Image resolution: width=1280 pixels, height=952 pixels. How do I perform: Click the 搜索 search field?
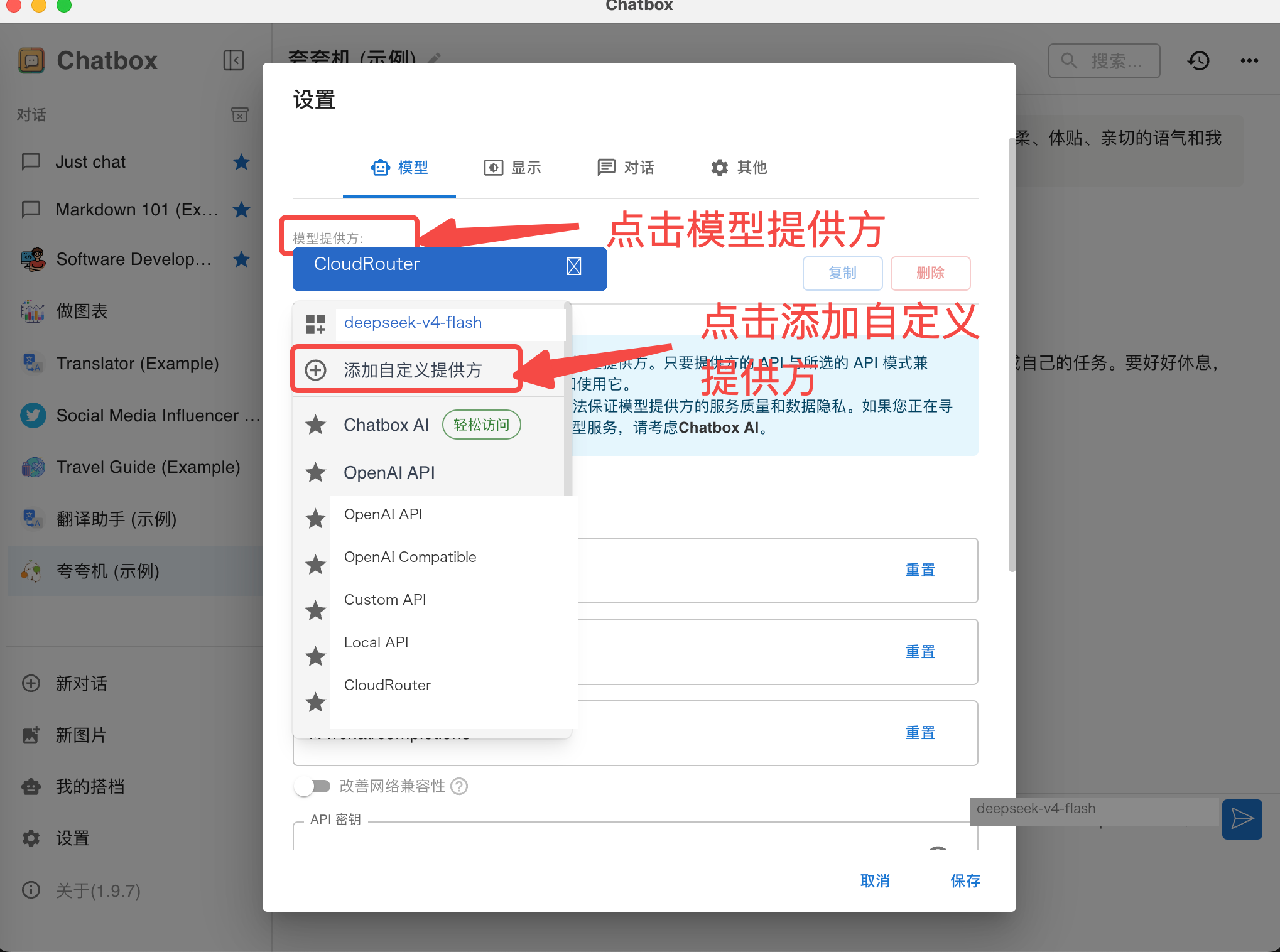(1104, 61)
